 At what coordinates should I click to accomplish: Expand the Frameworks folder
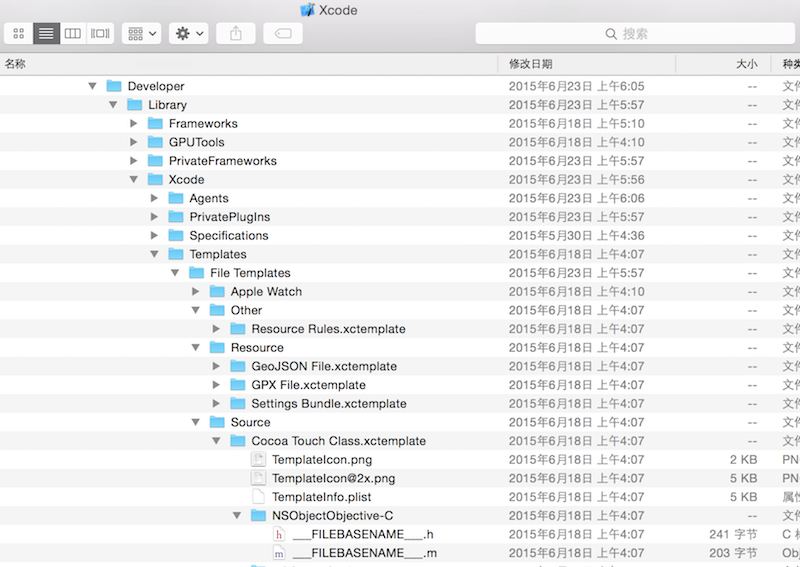tap(134, 124)
